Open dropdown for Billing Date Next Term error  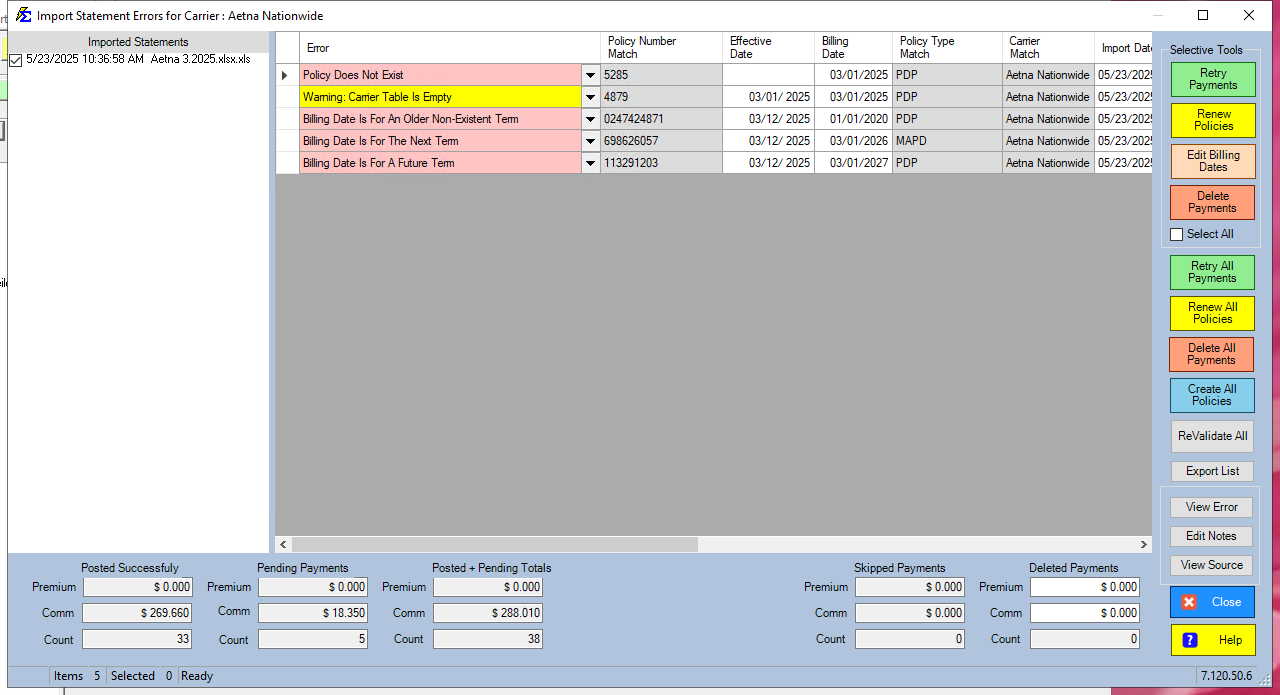coord(590,141)
